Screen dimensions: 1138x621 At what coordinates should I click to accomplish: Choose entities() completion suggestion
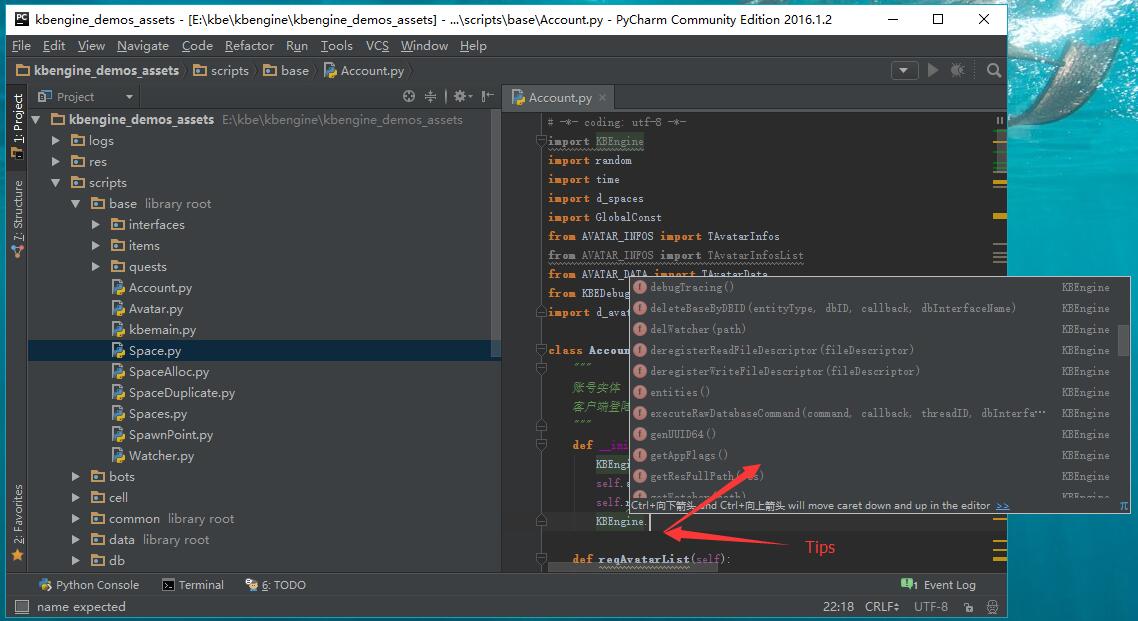(874, 392)
